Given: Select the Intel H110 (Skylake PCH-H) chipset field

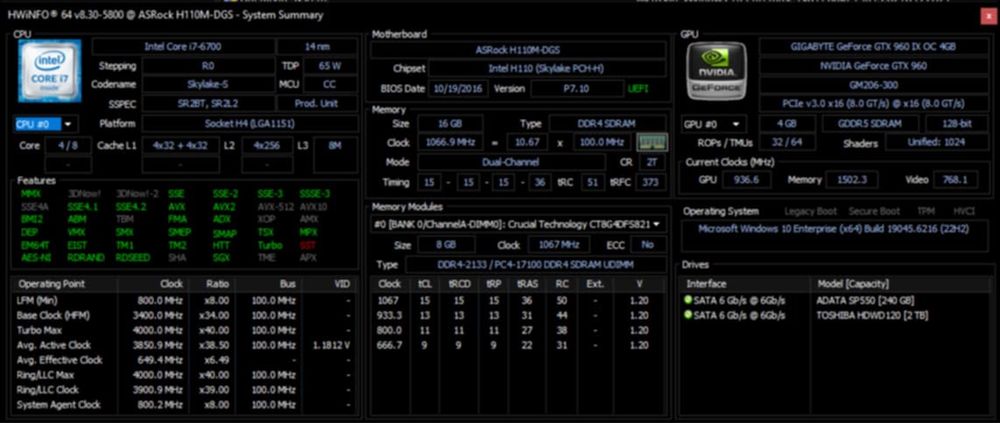Looking at the screenshot, I should click(547, 69).
